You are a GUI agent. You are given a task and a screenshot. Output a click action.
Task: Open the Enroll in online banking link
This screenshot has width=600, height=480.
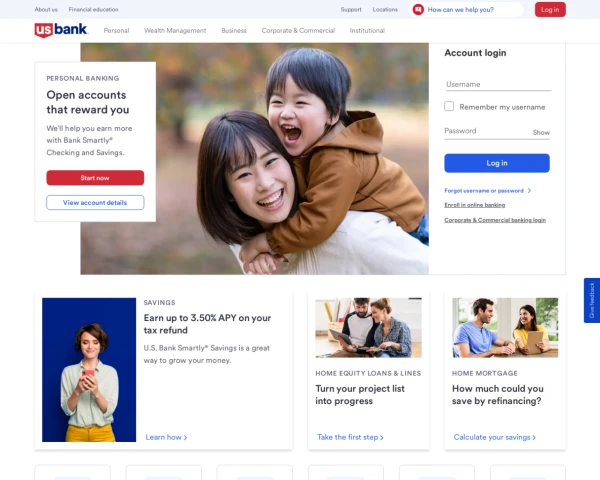474,205
